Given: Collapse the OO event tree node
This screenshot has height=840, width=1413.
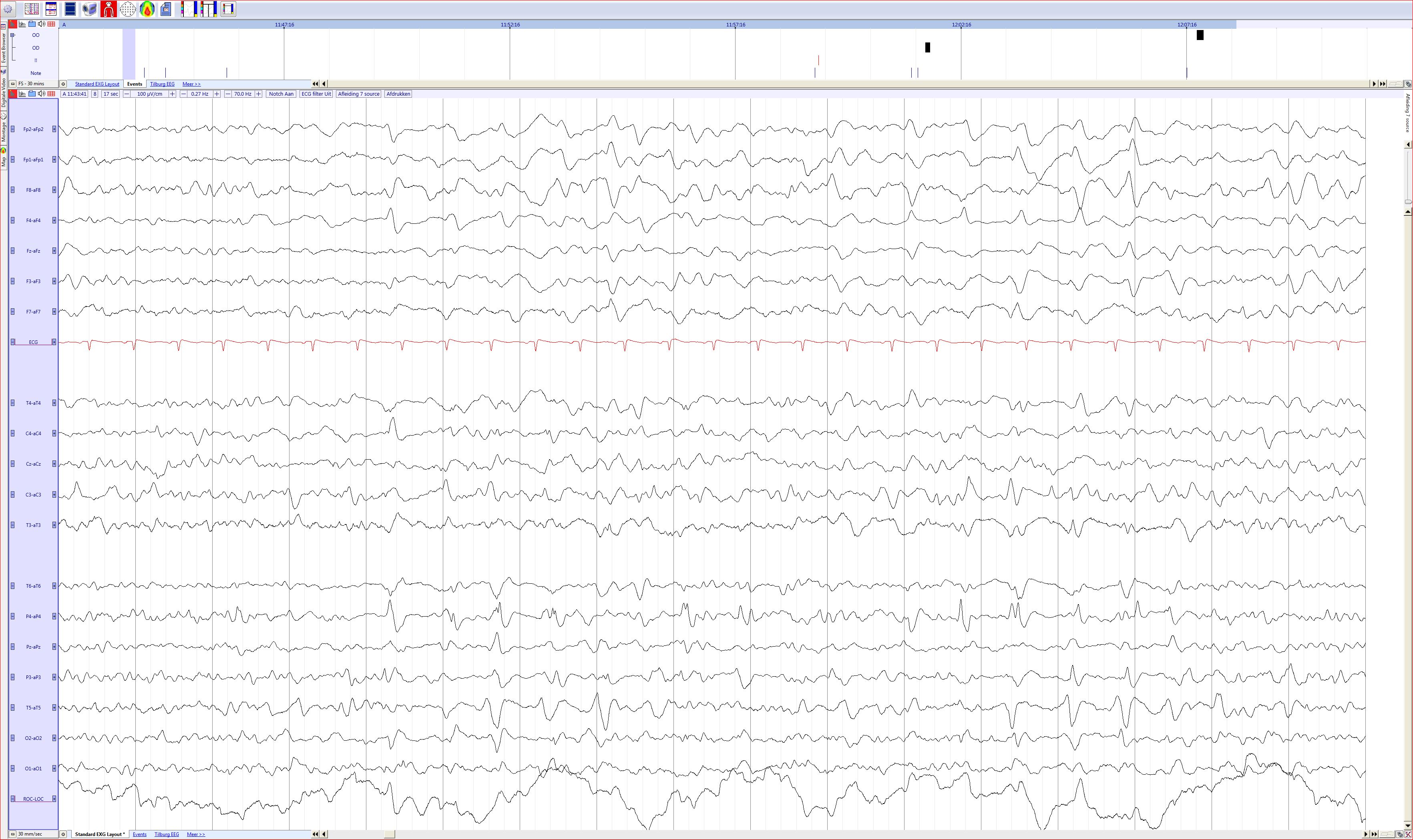Looking at the screenshot, I should (x=12, y=35).
